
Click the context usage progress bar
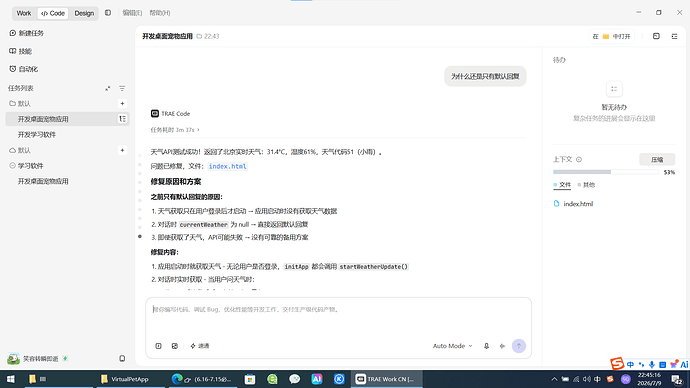606,172
